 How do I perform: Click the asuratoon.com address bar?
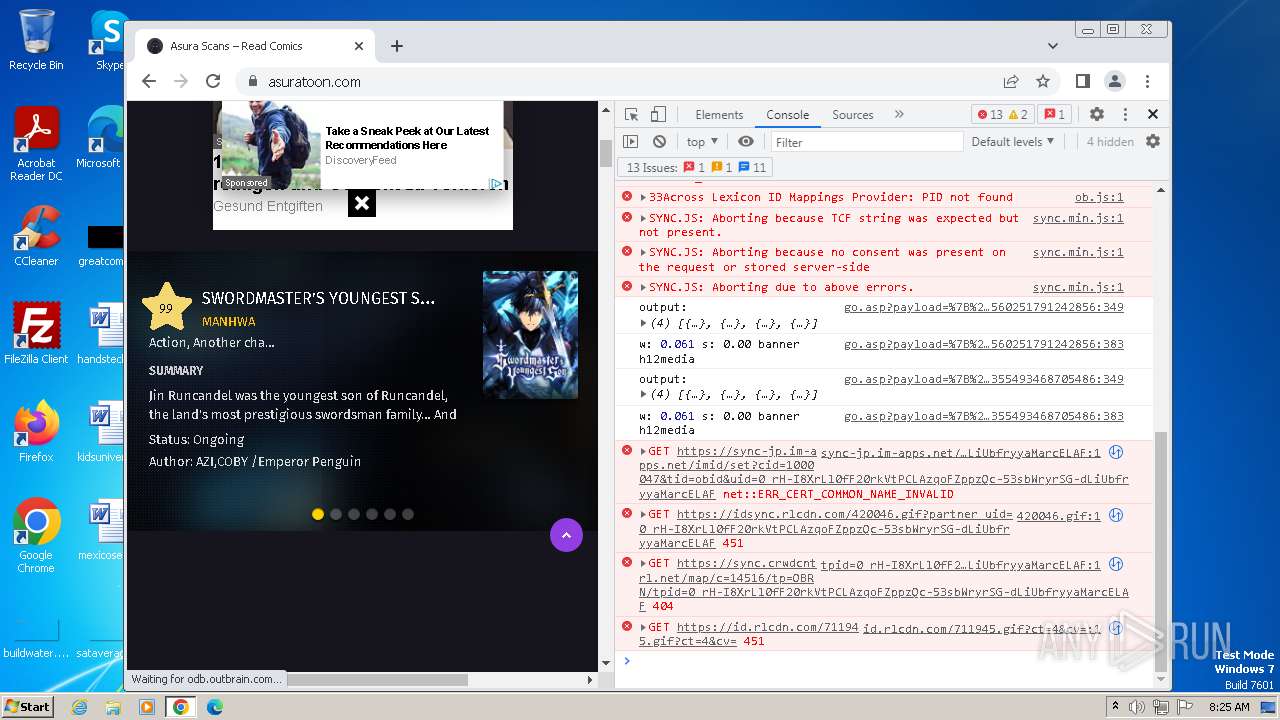tap(620, 82)
